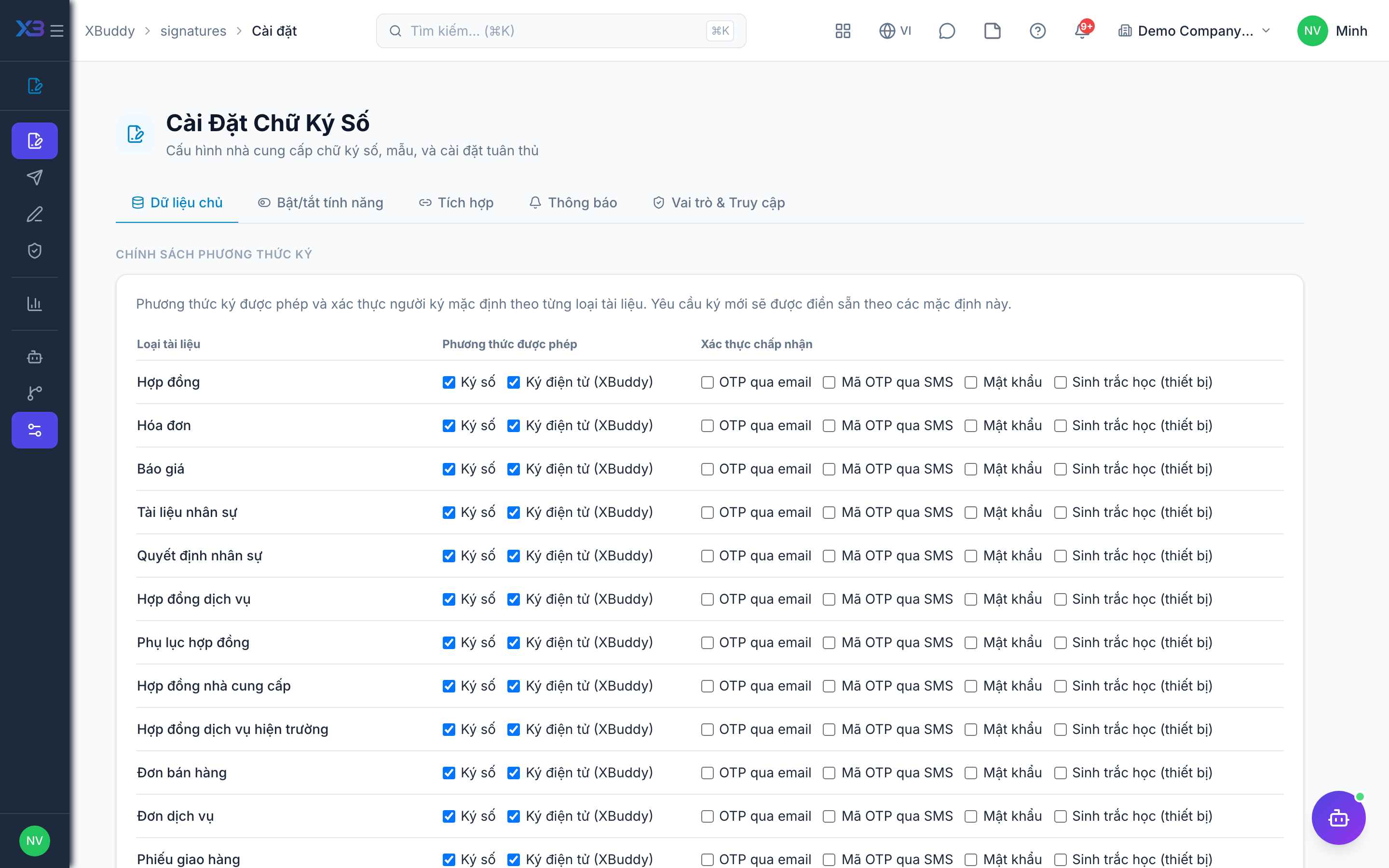Switch to the Bật/tắt tính năng tab
The height and width of the screenshot is (868, 1389).
click(320, 203)
